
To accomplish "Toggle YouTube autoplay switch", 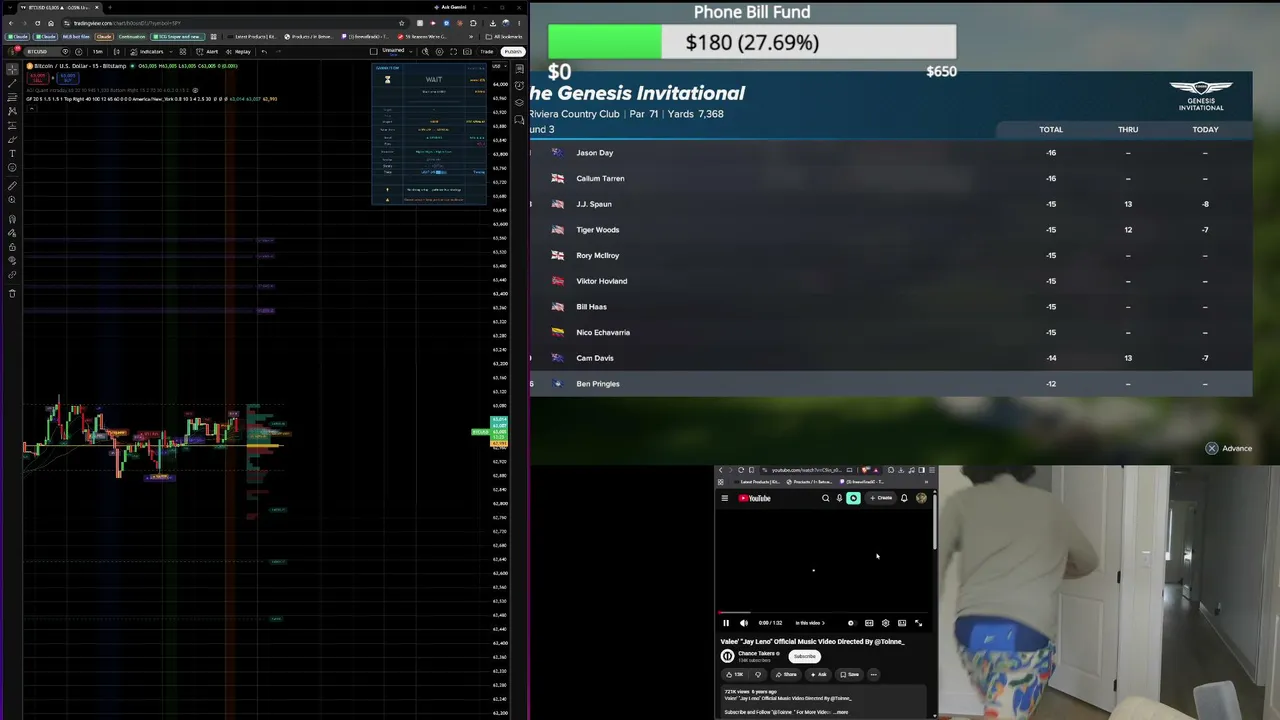I will tap(851, 623).
